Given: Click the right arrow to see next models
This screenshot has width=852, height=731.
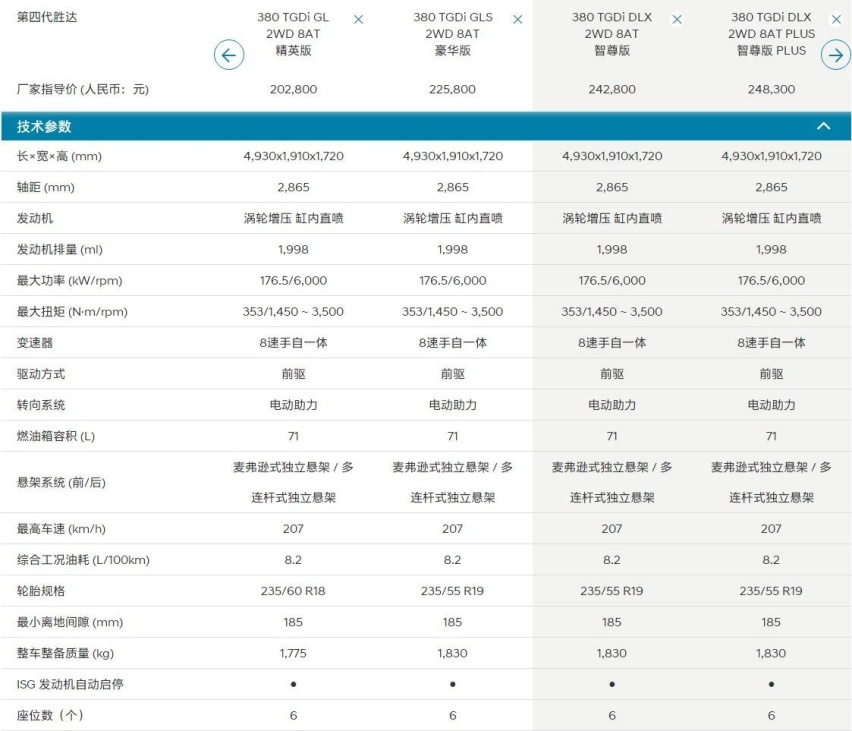Looking at the screenshot, I should pos(836,55).
